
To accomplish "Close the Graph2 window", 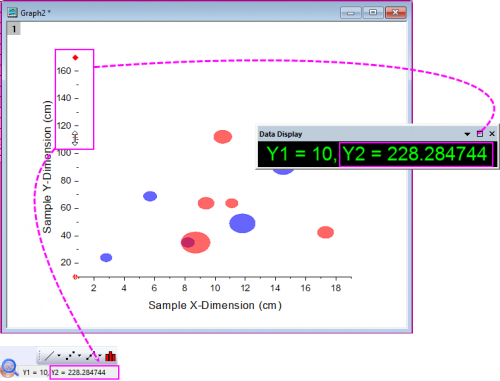I will pos(395,12).
